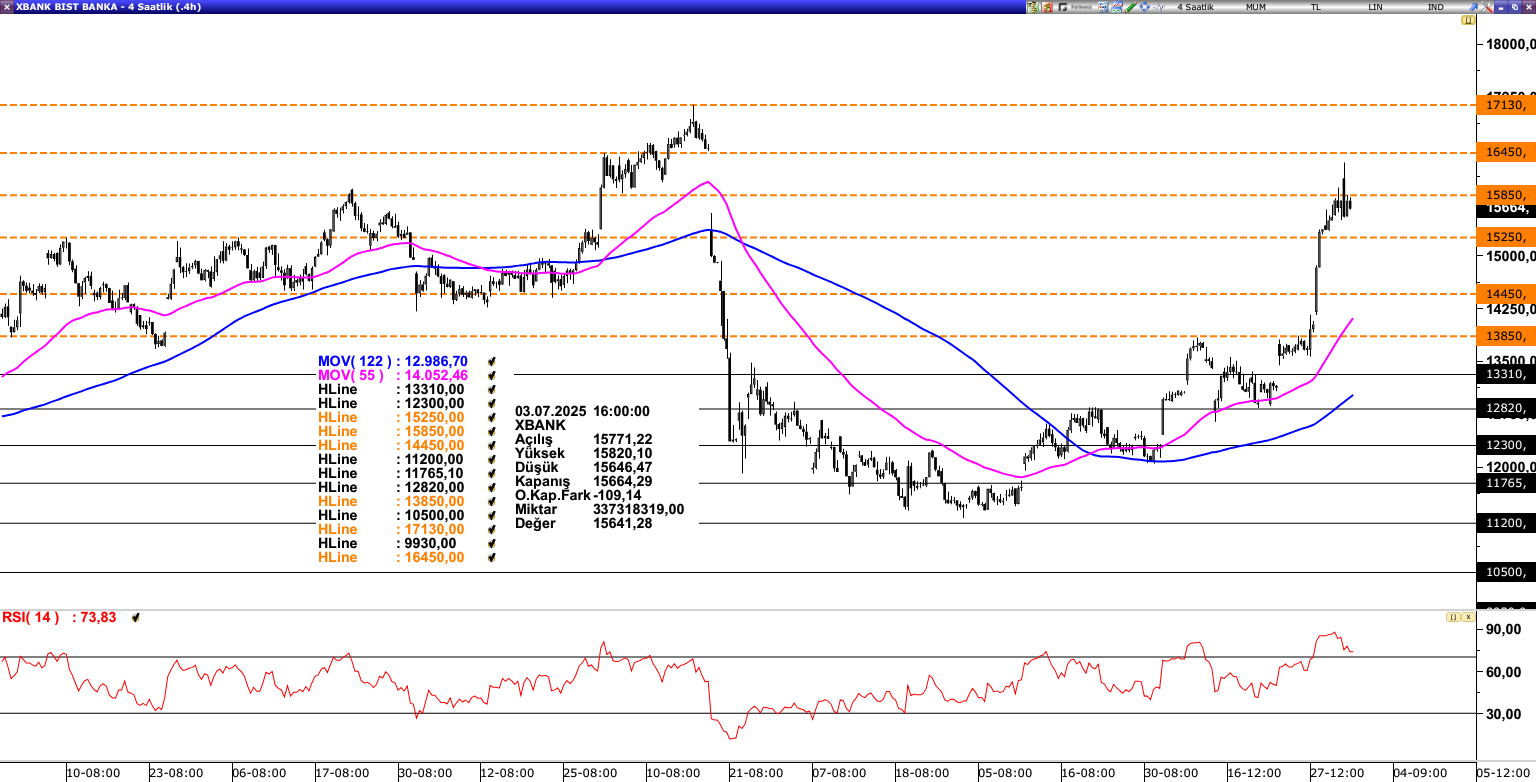Minimize the chart window

tap(1501, 7)
